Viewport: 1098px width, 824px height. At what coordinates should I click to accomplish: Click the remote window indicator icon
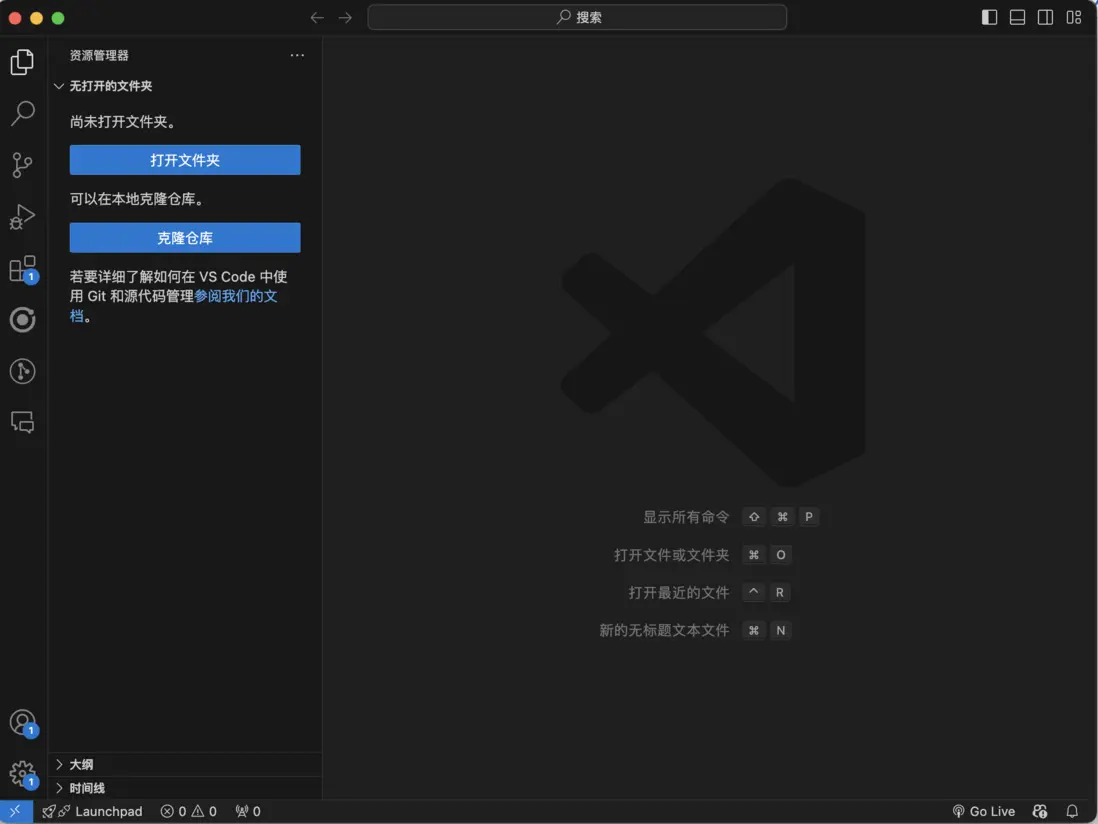[16, 811]
